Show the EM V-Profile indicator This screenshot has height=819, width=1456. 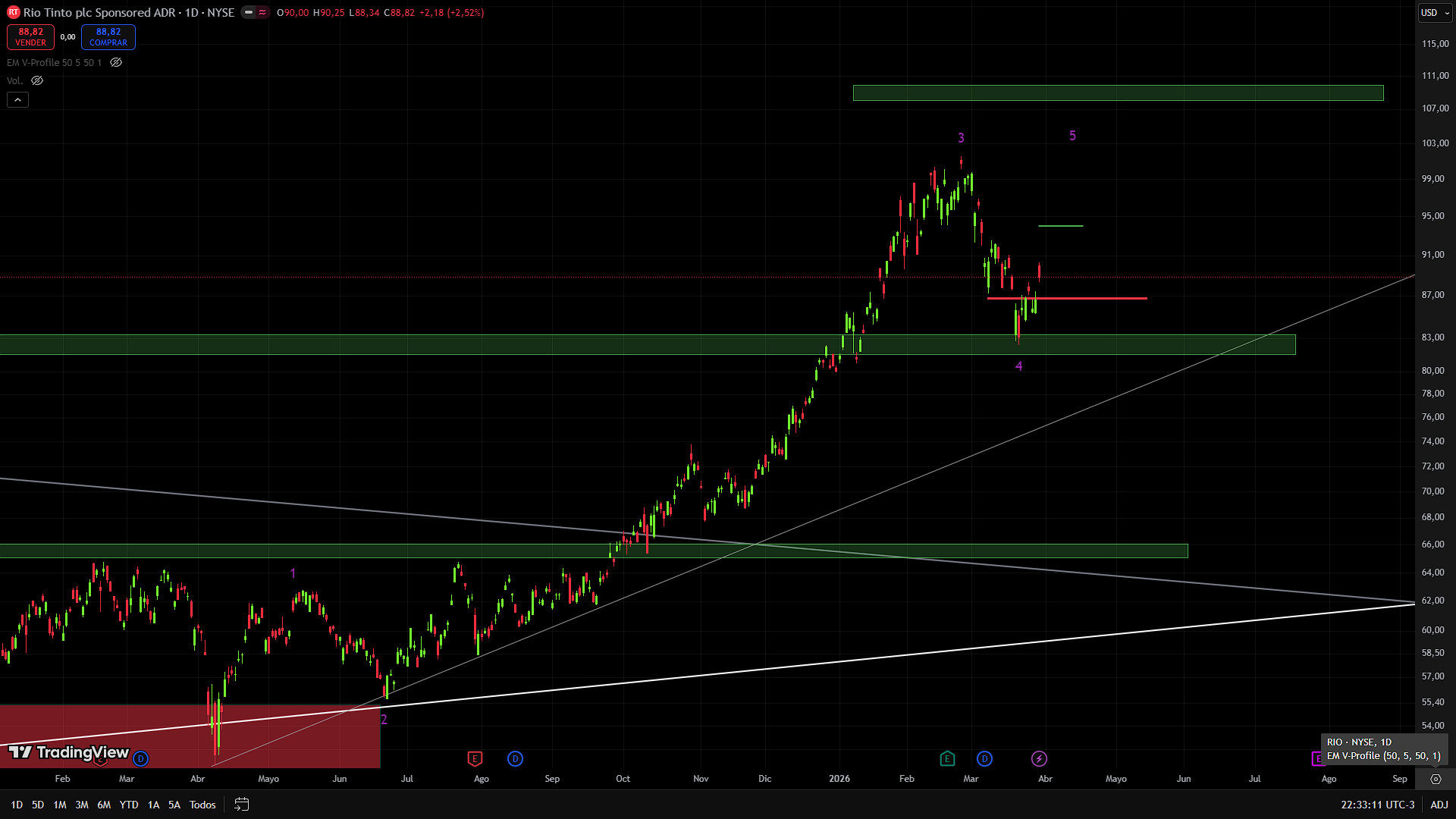(x=116, y=63)
